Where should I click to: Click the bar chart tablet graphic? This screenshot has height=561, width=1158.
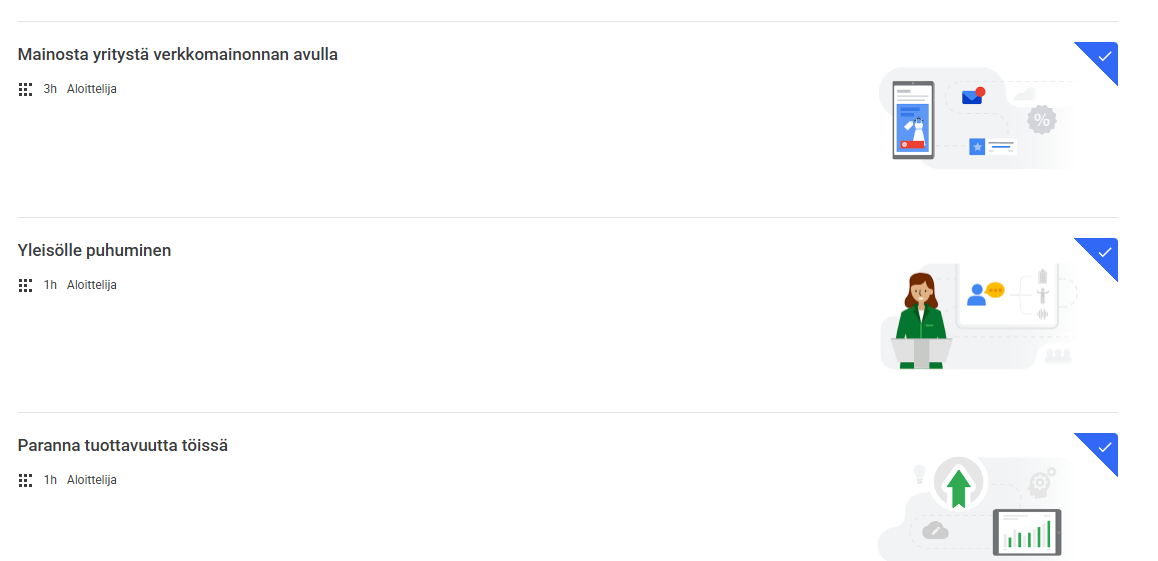[1027, 532]
